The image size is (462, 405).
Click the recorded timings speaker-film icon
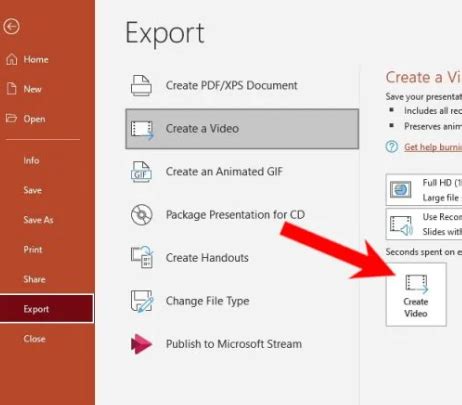[402, 225]
